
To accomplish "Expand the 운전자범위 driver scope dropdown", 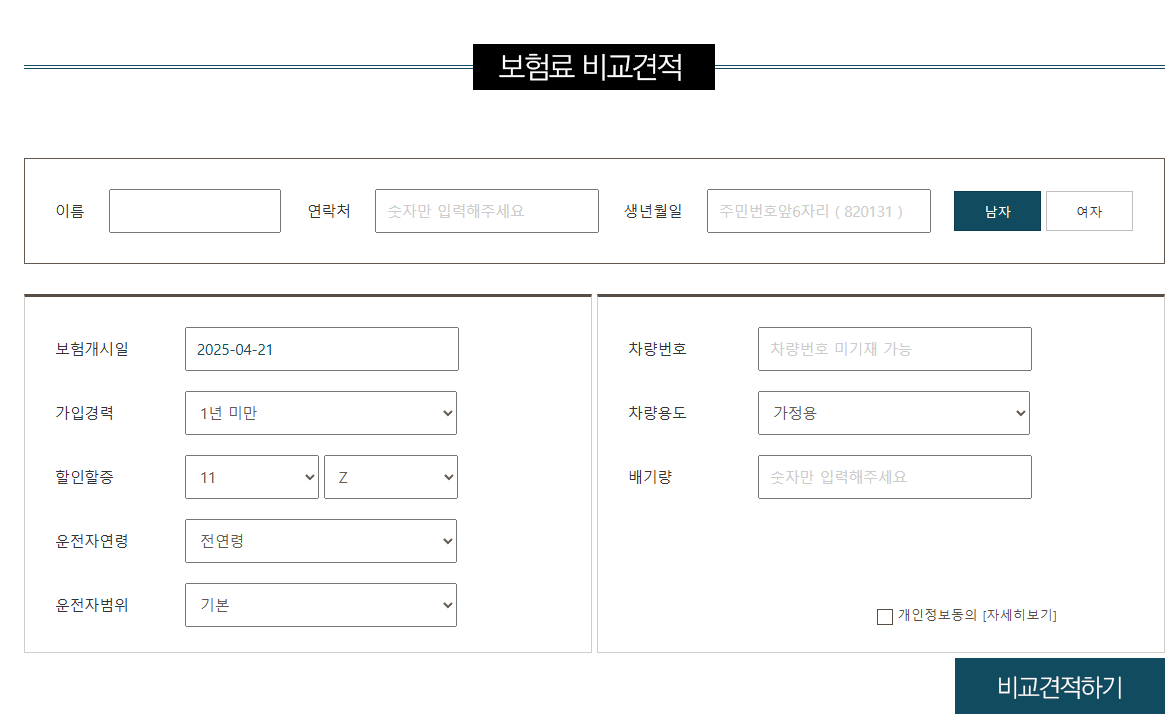I will (320, 605).
